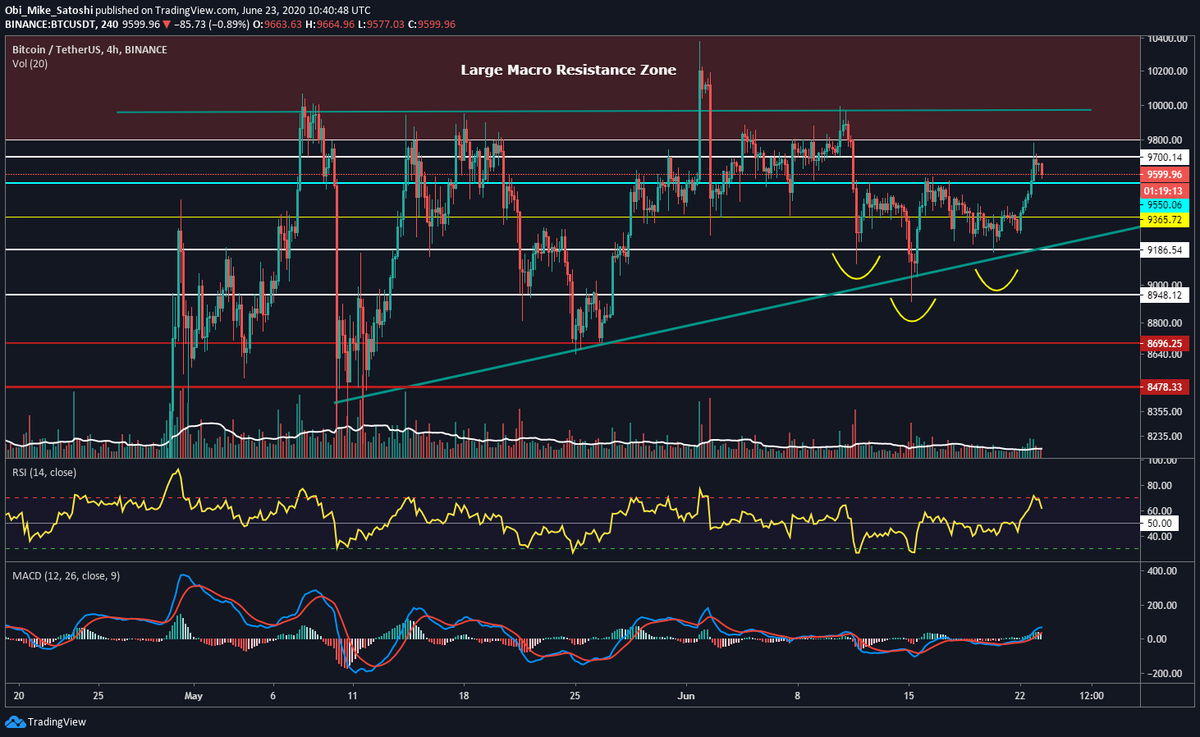The image size is (1200, 737).
Task: Select the left shoulder yellow arc drawing
Action: click(x=854, y=266)
